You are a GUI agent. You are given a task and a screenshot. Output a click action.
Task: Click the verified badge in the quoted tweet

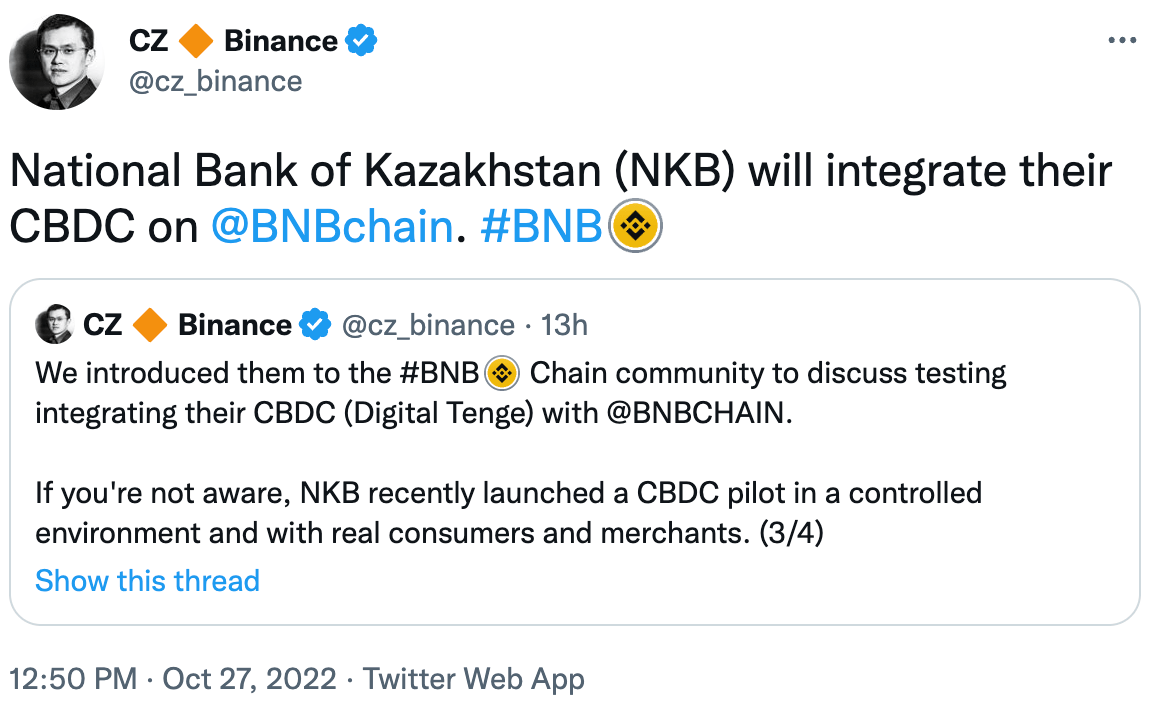click(316, 324)
